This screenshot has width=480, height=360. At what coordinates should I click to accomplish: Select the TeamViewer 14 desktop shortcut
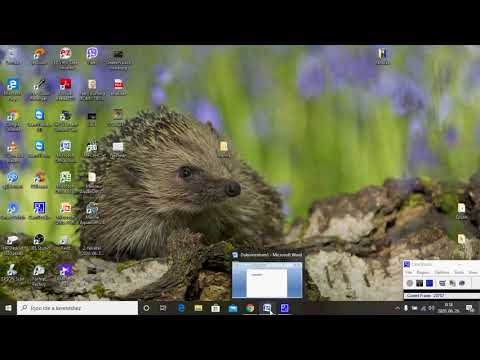(x=39, y=120)
